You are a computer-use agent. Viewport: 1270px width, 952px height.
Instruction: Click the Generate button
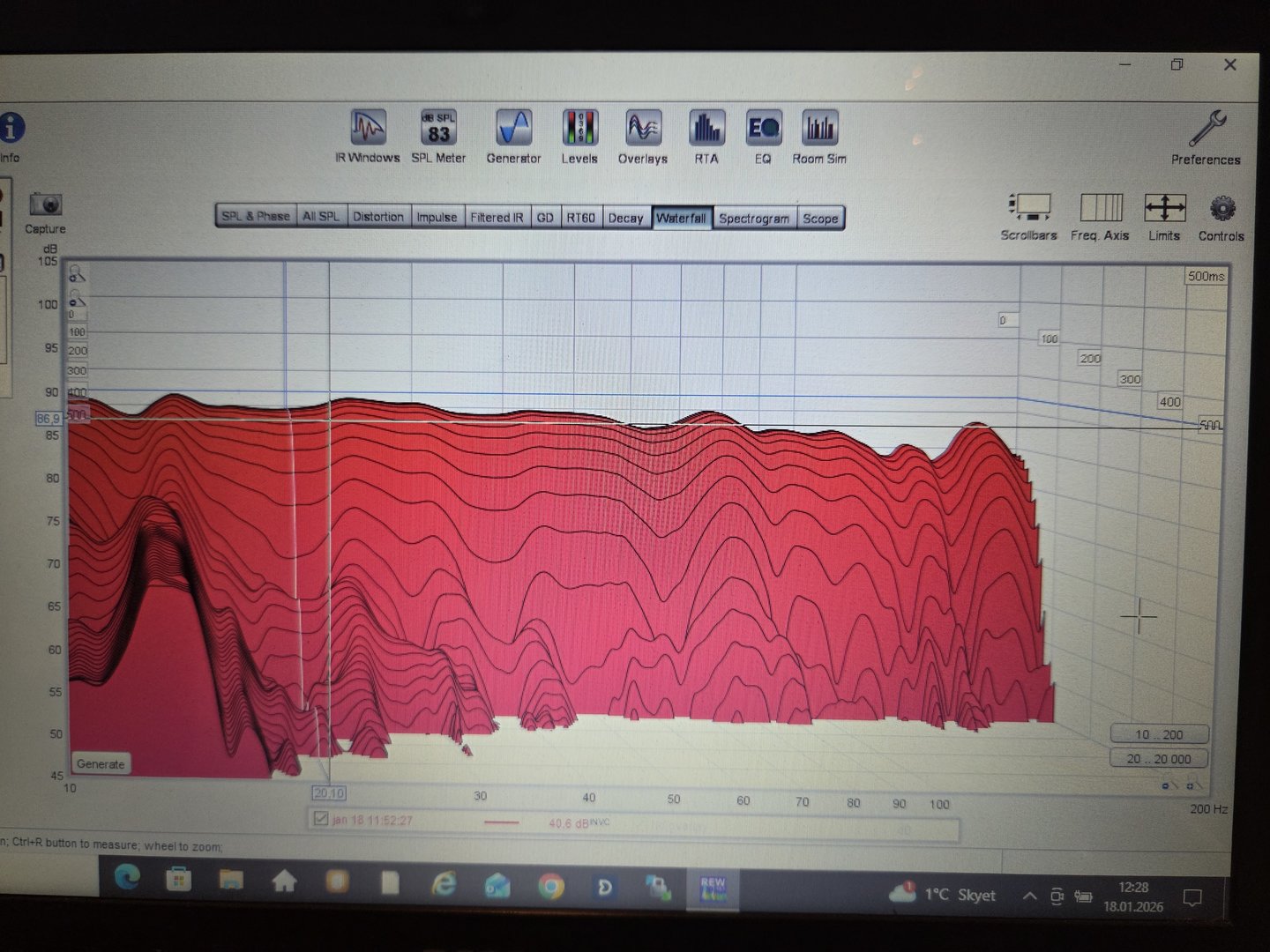point(101,763)
